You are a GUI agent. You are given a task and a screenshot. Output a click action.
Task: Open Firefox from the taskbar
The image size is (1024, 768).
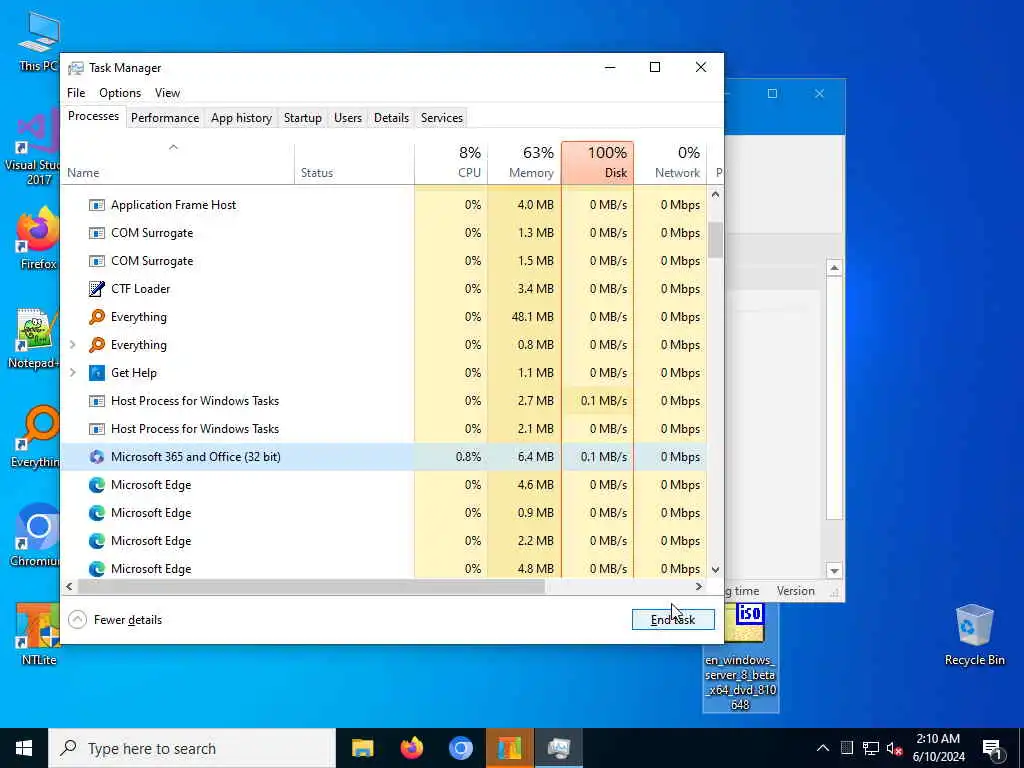tap(411, 748)
